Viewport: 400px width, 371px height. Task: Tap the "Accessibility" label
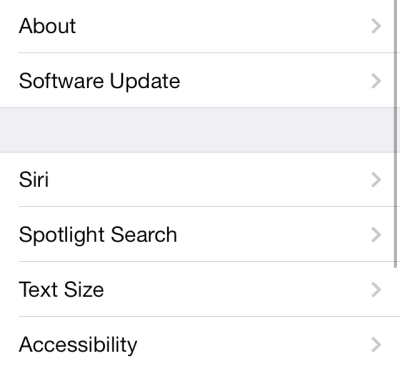click(78, 345)
